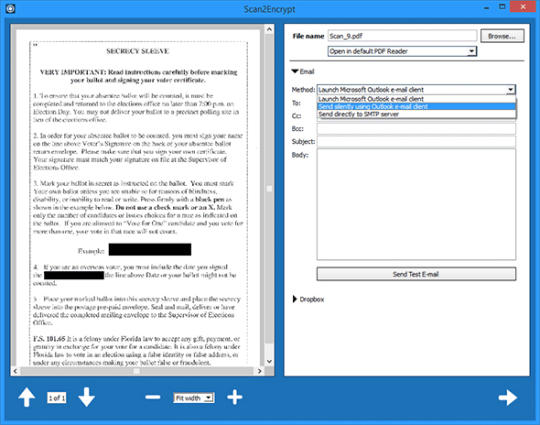The image size is (540, 425).
Task: Open the 'Open in default PDF Reader' dropdown
Action: (x=402, y=51)
